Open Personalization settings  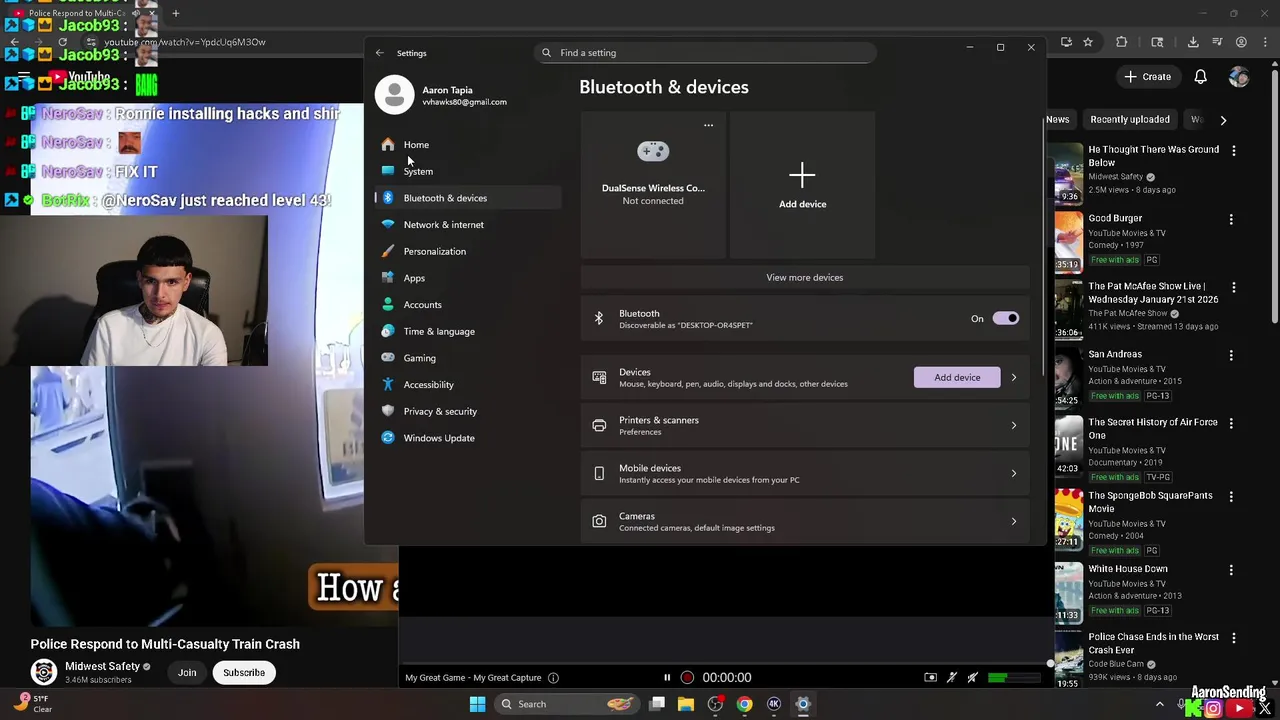click(434, 251)
